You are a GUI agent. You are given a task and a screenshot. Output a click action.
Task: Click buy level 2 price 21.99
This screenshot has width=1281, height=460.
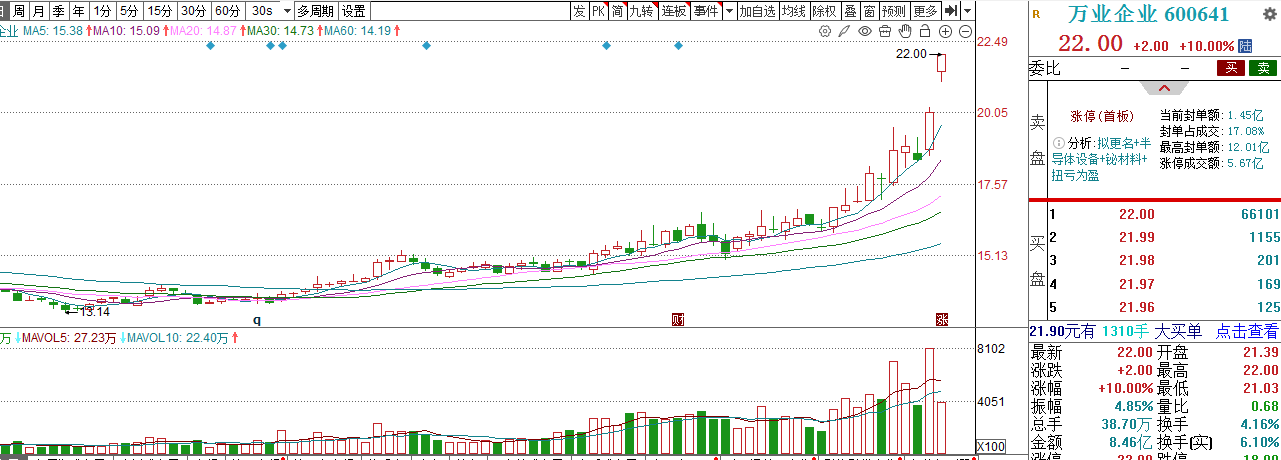[x=1135, y=237]
